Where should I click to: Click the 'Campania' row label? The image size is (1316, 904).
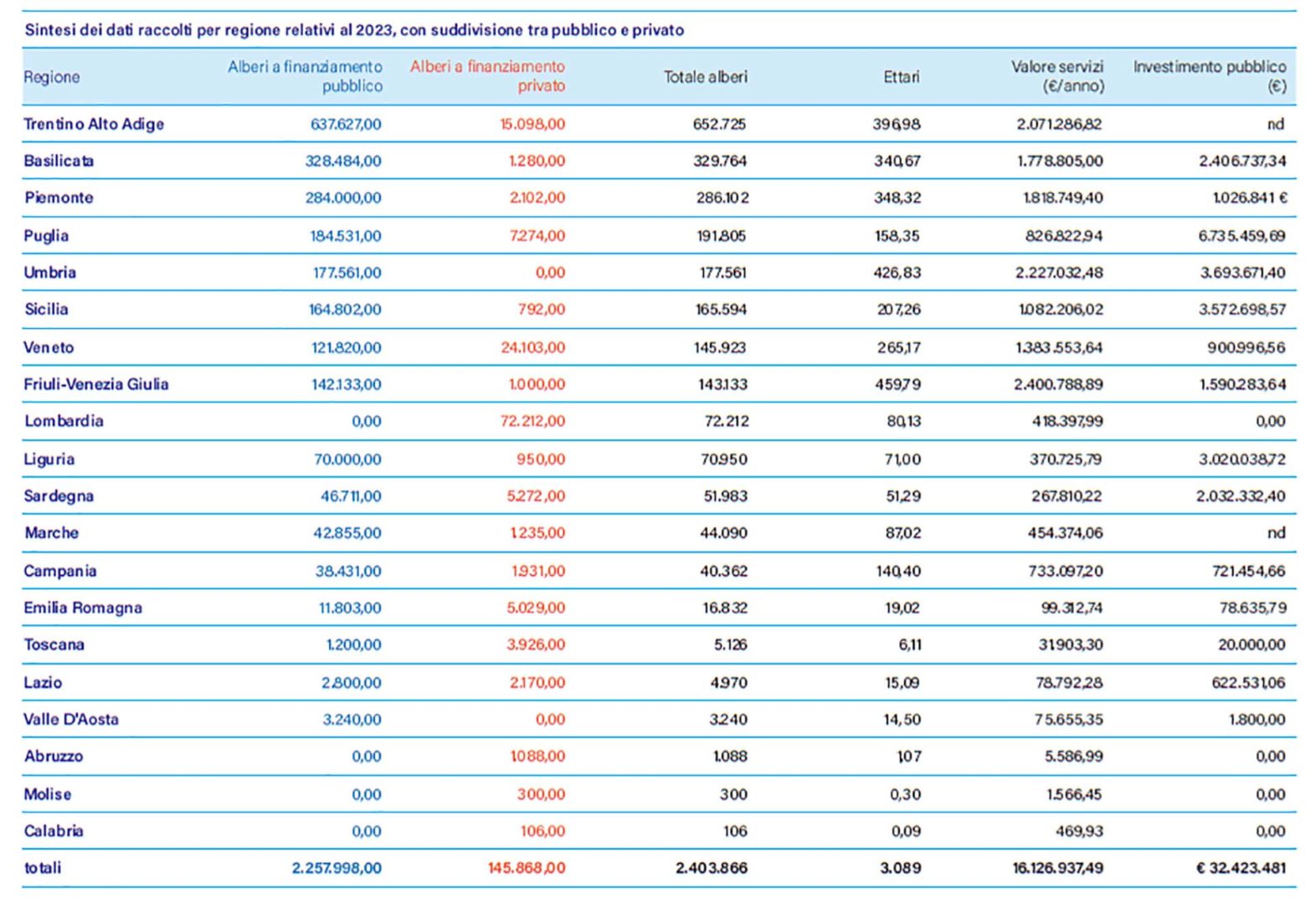[x=60, y=571]
